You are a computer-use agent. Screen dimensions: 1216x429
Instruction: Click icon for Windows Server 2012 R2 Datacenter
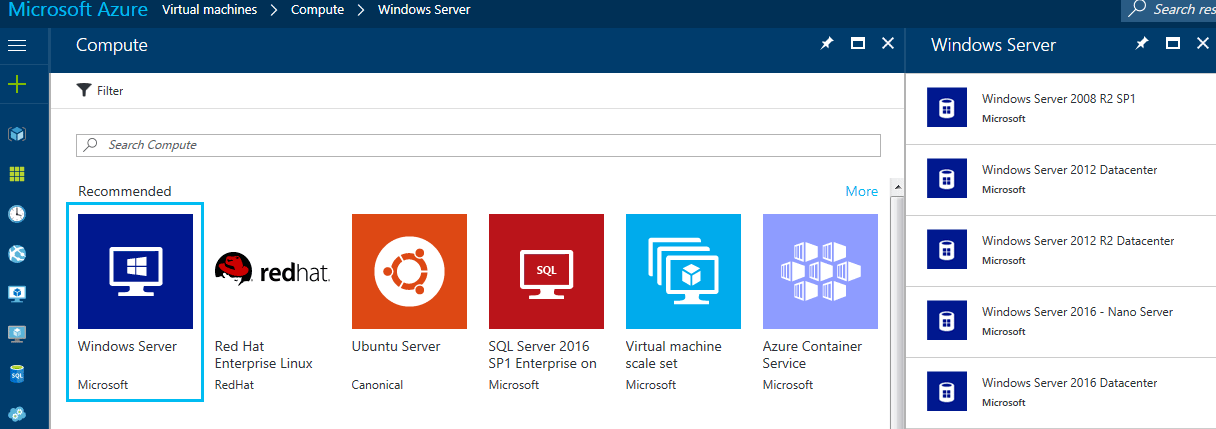(x=946, y=249)
